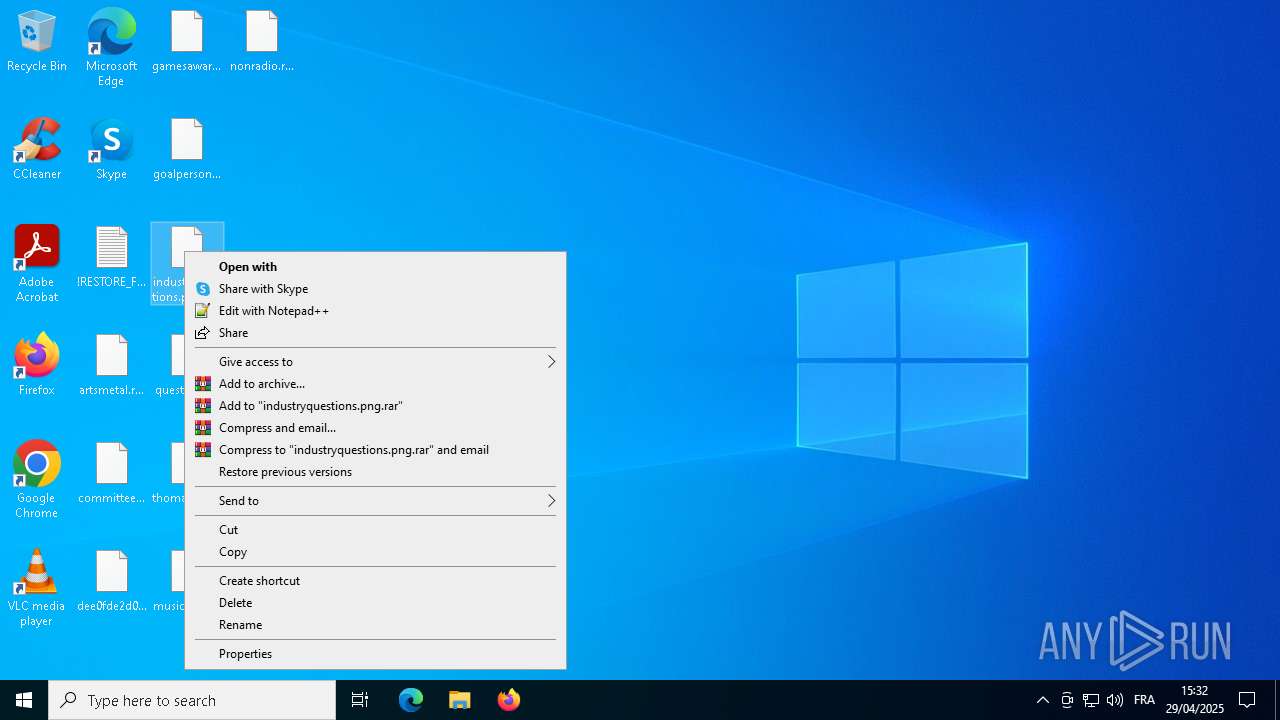Choose Edit with Notepad++
1280x720 pixels.
coord(375,311)
